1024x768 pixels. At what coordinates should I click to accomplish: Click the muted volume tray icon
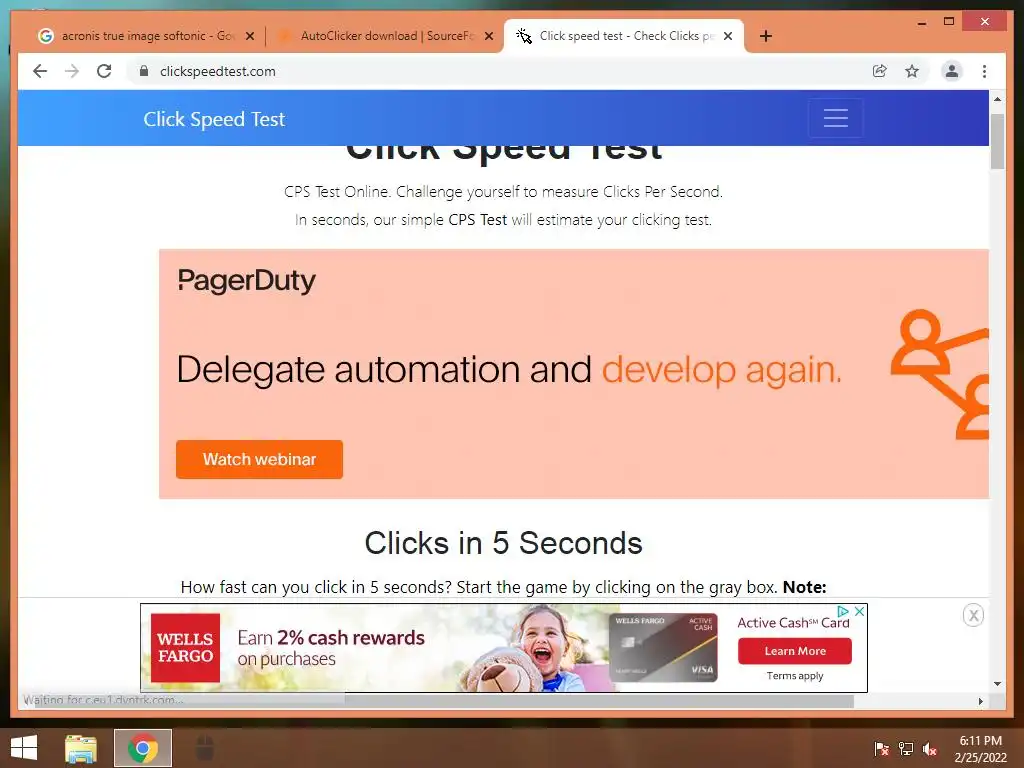point(930,749)
